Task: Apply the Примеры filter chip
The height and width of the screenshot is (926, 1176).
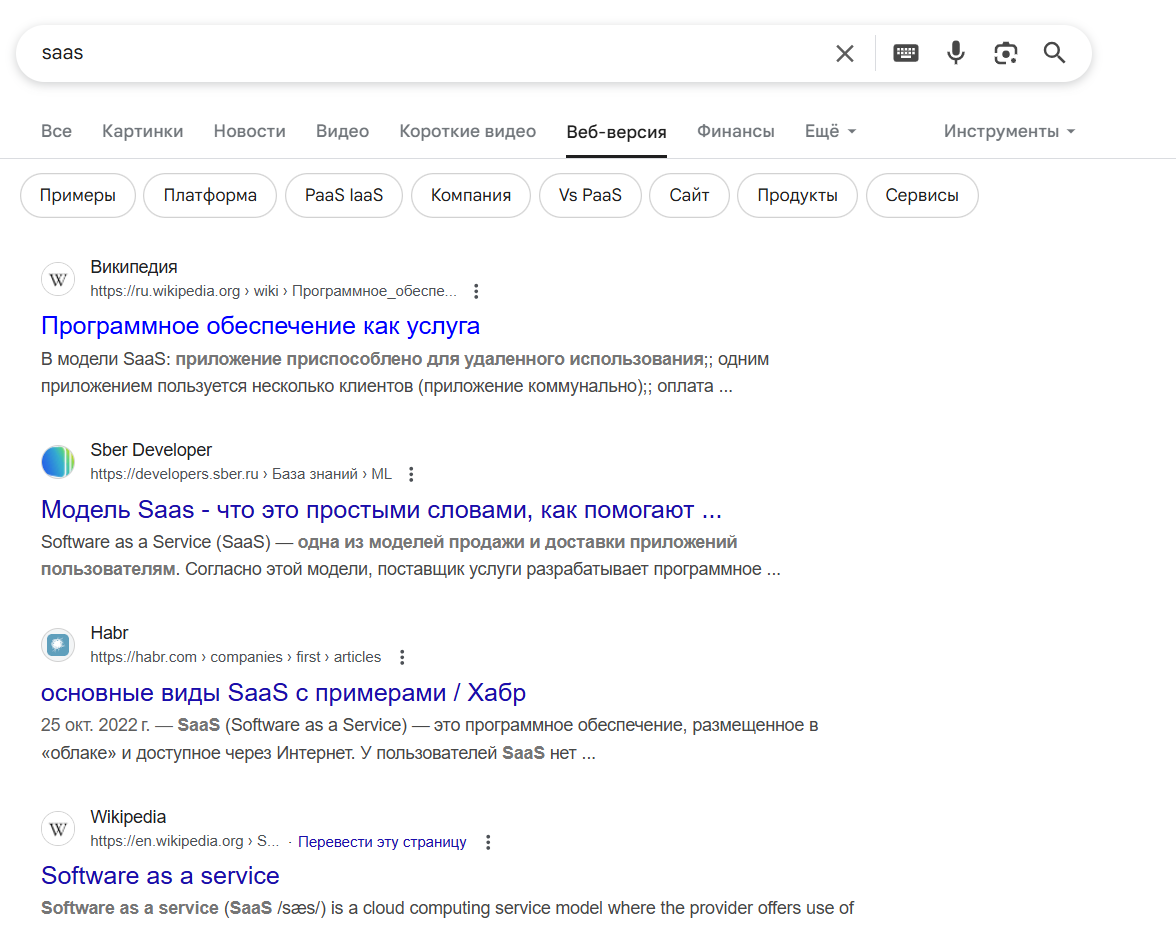Action: tap(78, 196)
